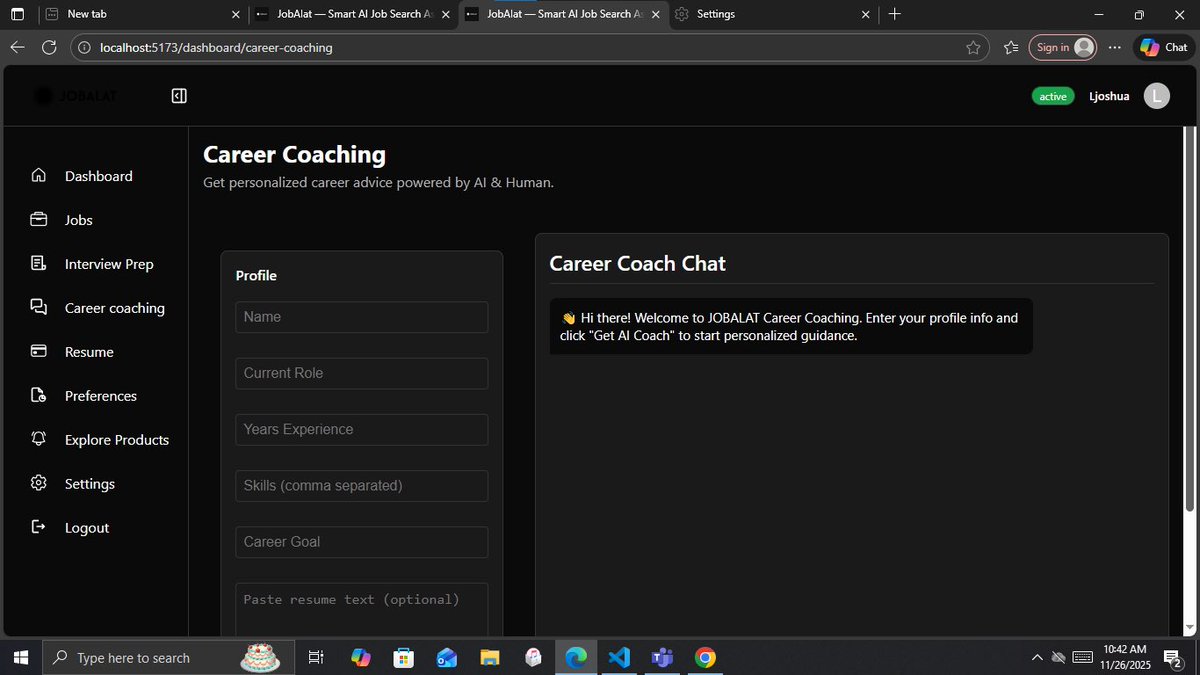Add page to favorites with star icon

click(973, 47)
